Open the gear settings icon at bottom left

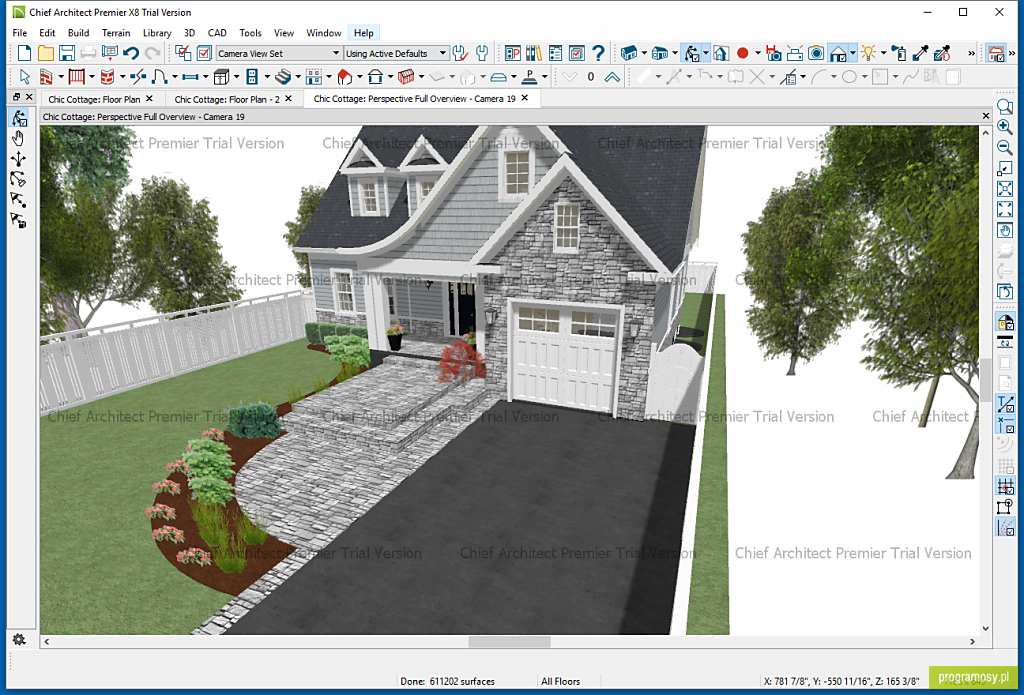19,639
